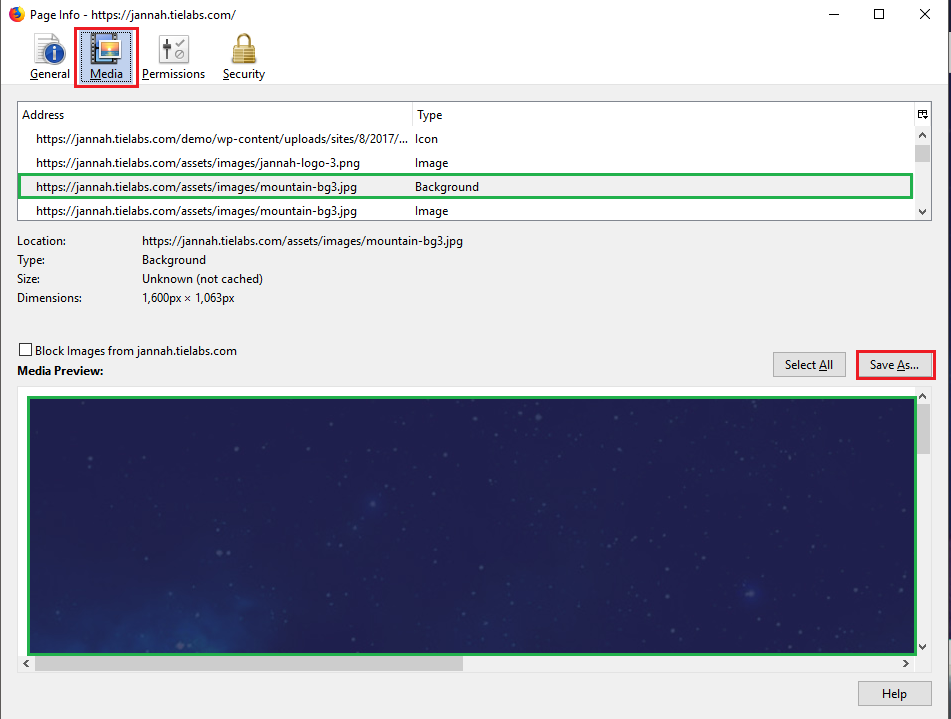The image size is (951, 719).
Task: Click the Size value Unknown (not cached)
Action: point(202,279)
